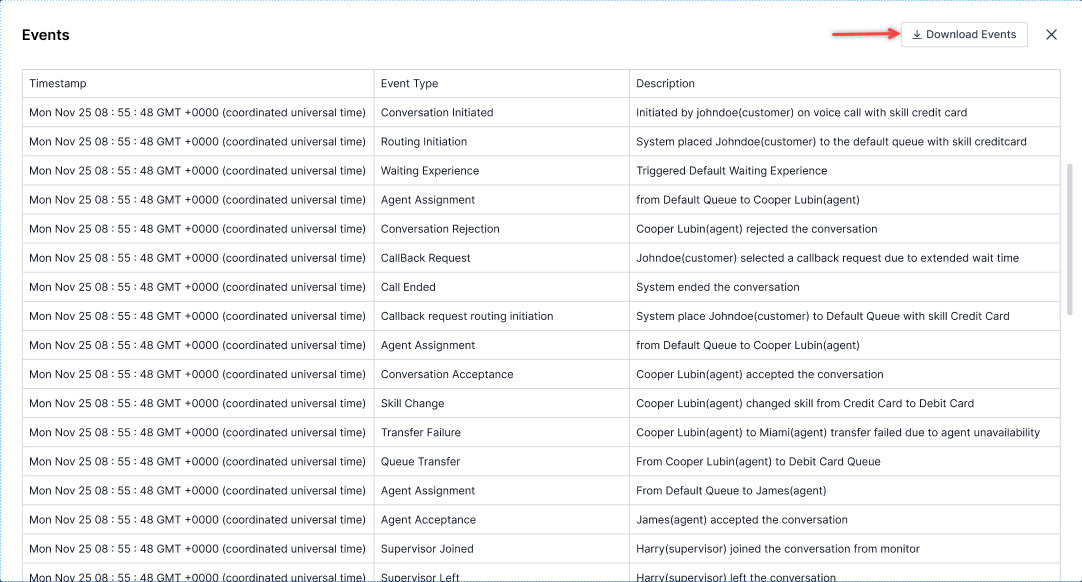The height and width of the screenshot is (582, 1082).
Task: Click the Download Events button
Action: 964,35
